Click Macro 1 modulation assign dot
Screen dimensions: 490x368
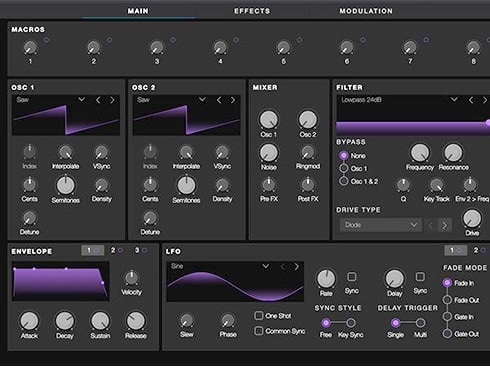[x=46, y=40]
